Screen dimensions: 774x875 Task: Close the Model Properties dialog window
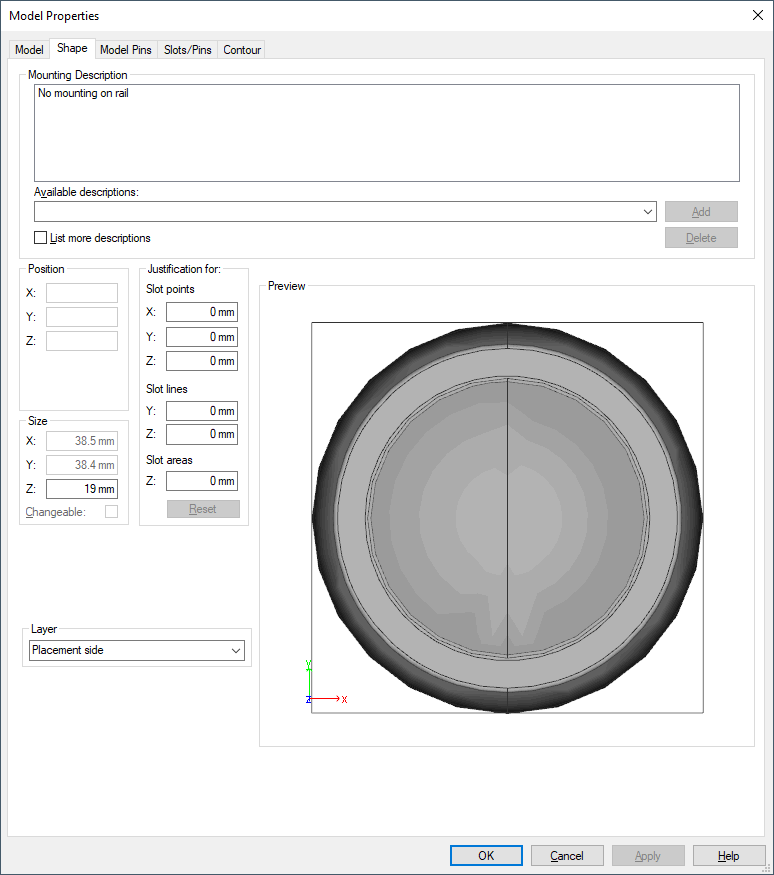tap(756, 15)
